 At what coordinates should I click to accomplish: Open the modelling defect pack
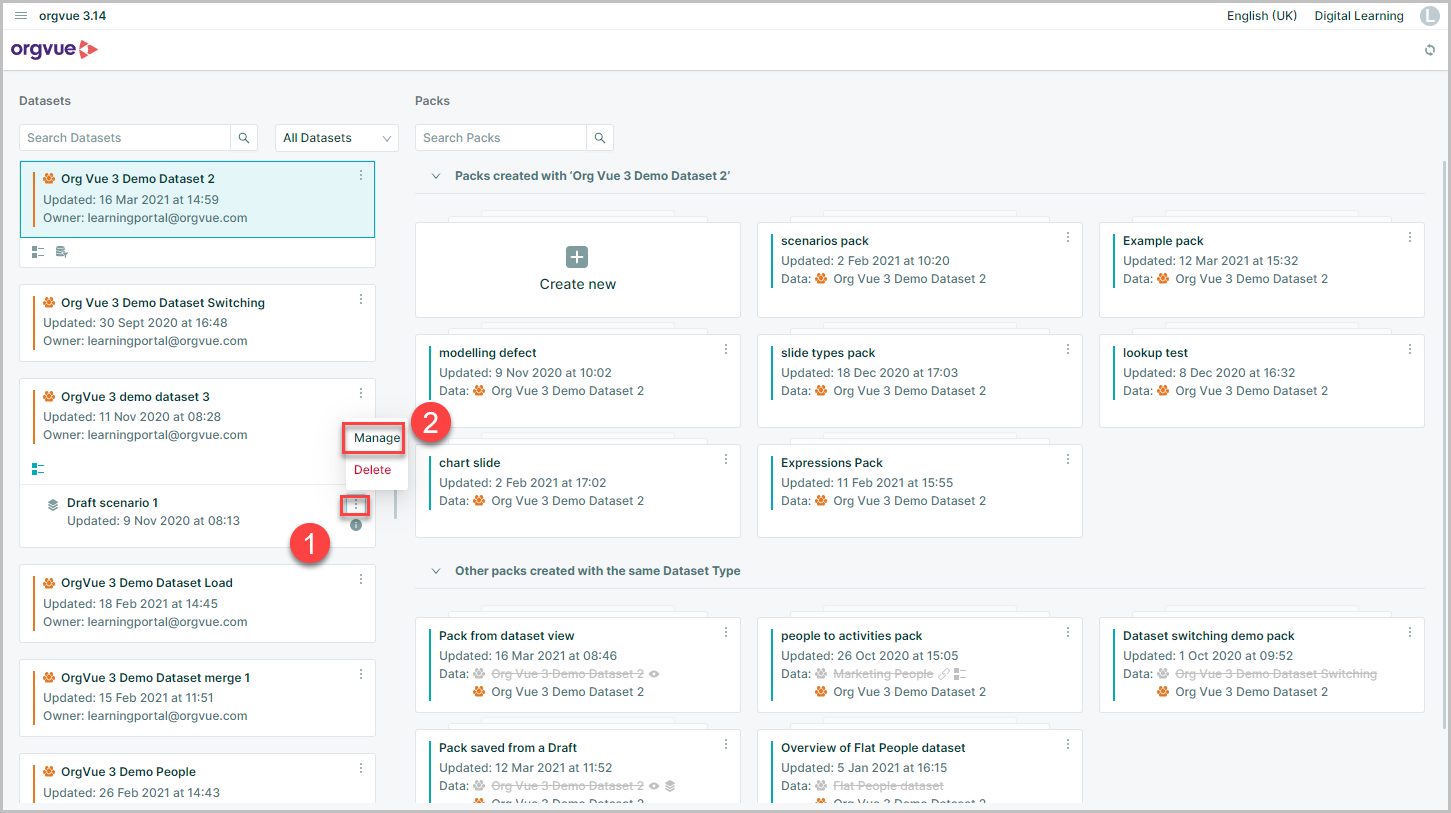click(578, 381)
